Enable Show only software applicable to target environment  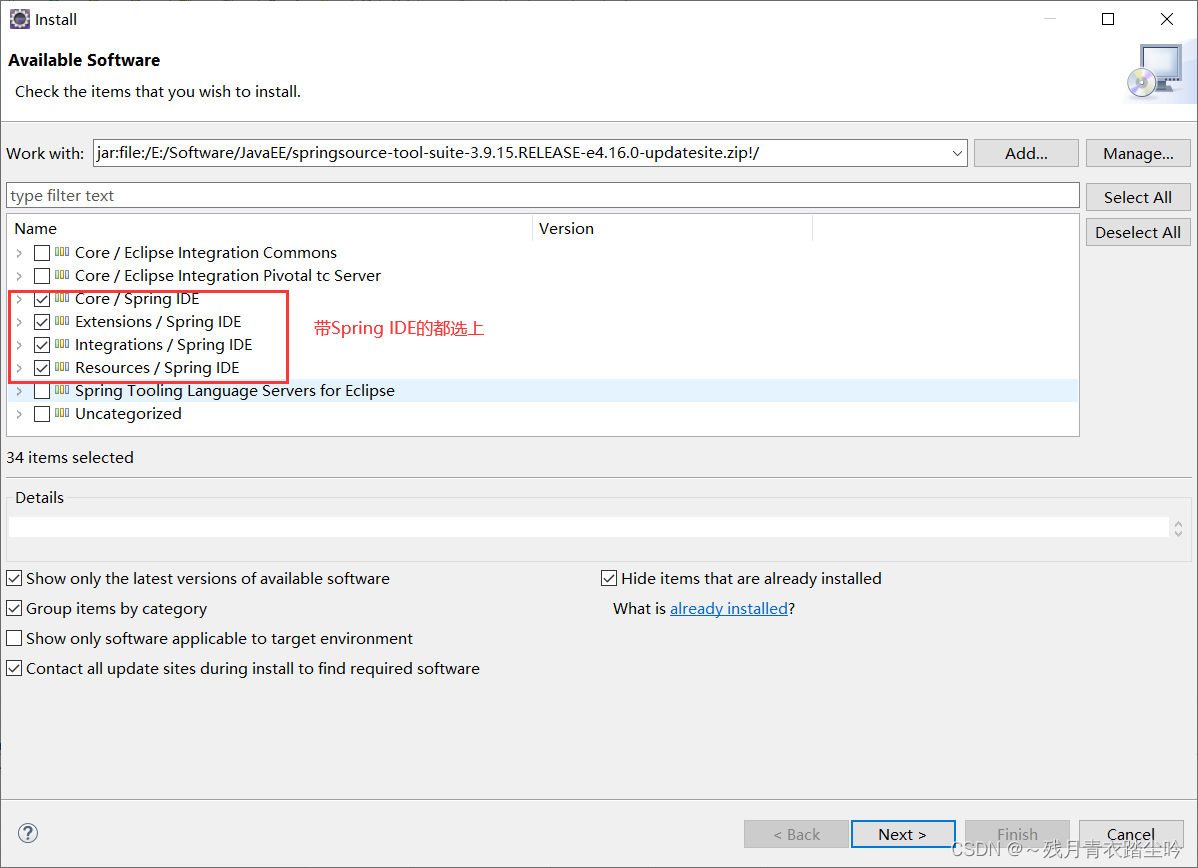[14, 638]
